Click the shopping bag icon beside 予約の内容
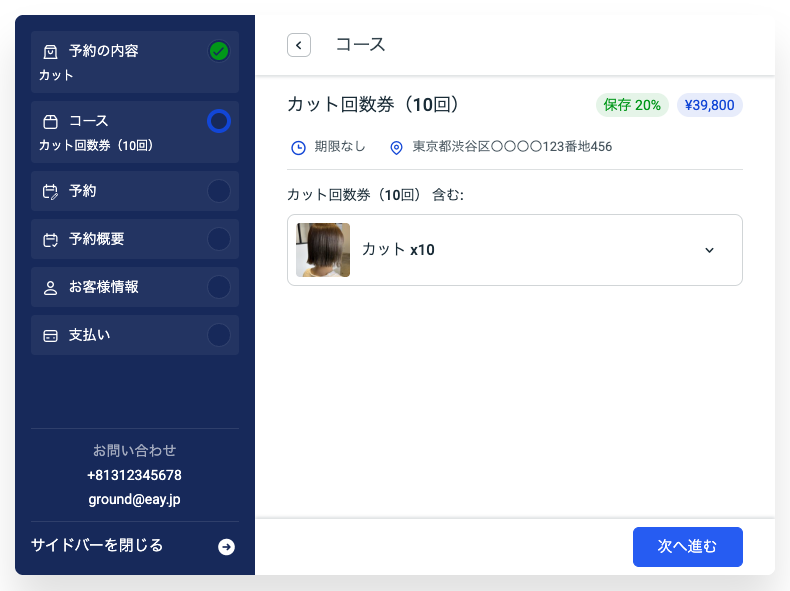 [x=50, y=51]
